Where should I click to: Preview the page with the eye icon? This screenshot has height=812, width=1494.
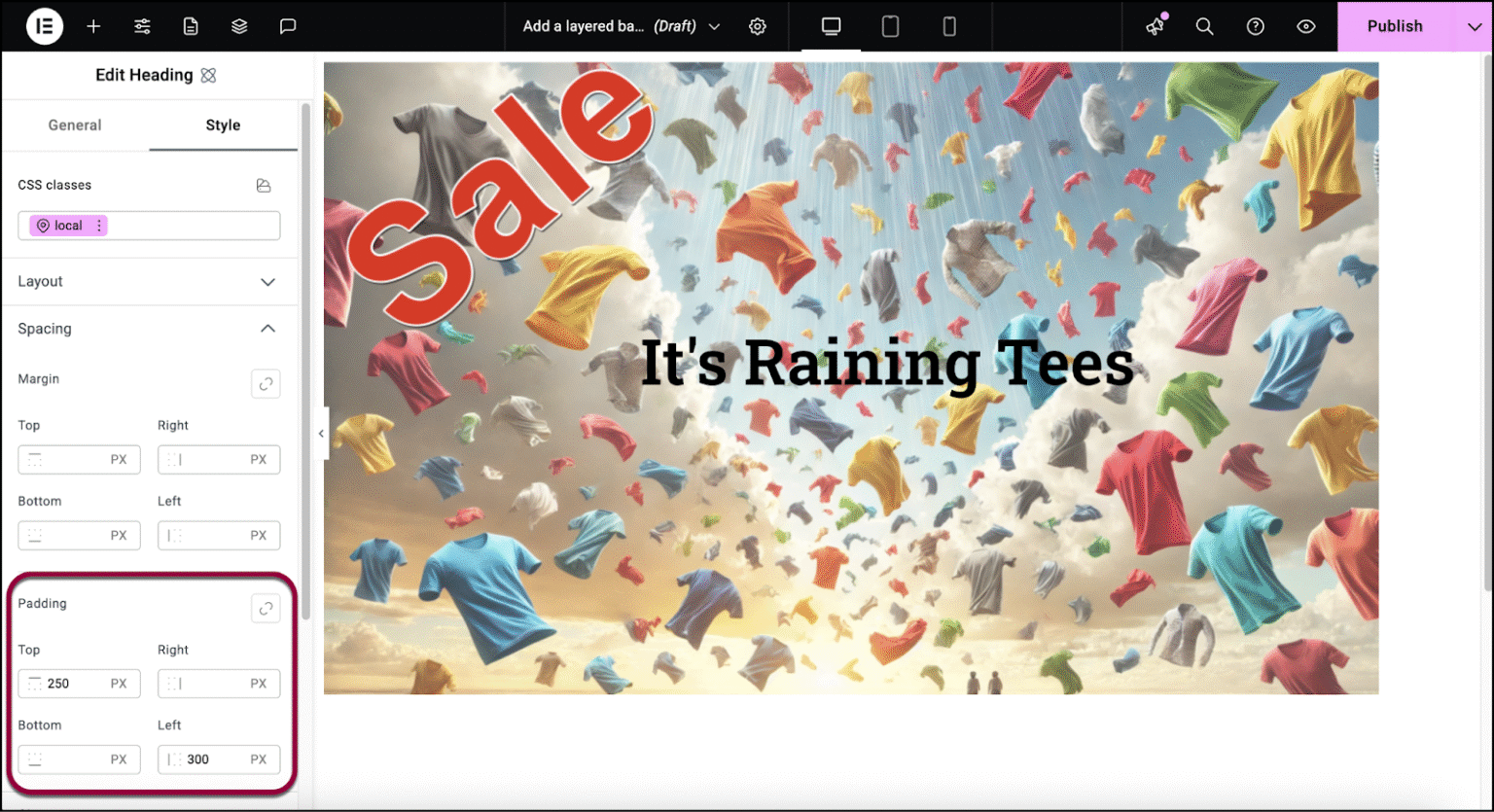tap(1305, 26)
